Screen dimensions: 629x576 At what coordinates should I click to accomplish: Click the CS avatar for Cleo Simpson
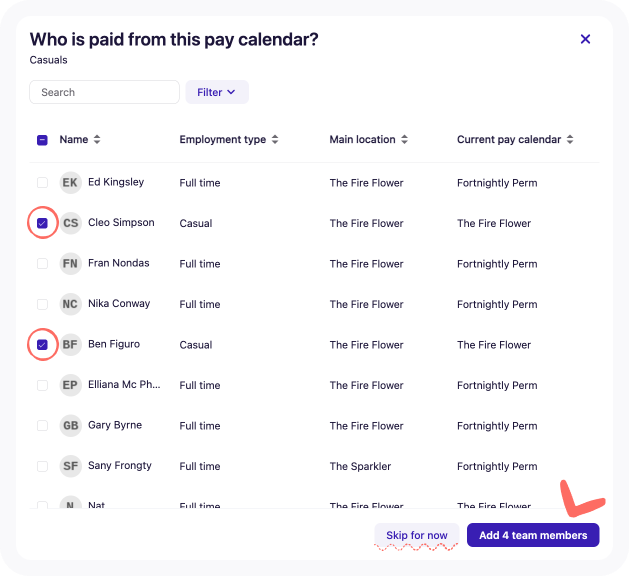pos(71,223)
